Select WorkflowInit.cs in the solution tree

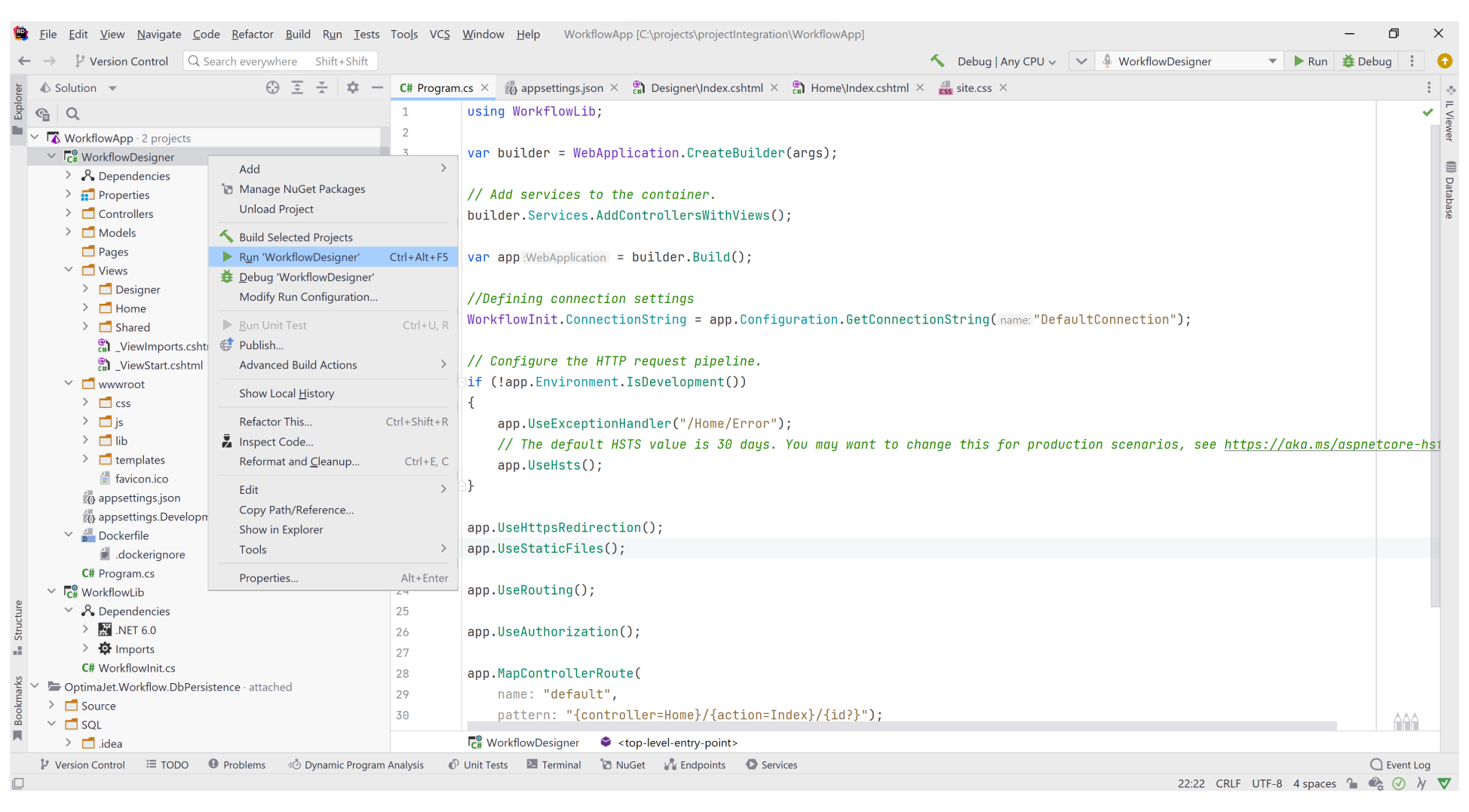[128, 668]
